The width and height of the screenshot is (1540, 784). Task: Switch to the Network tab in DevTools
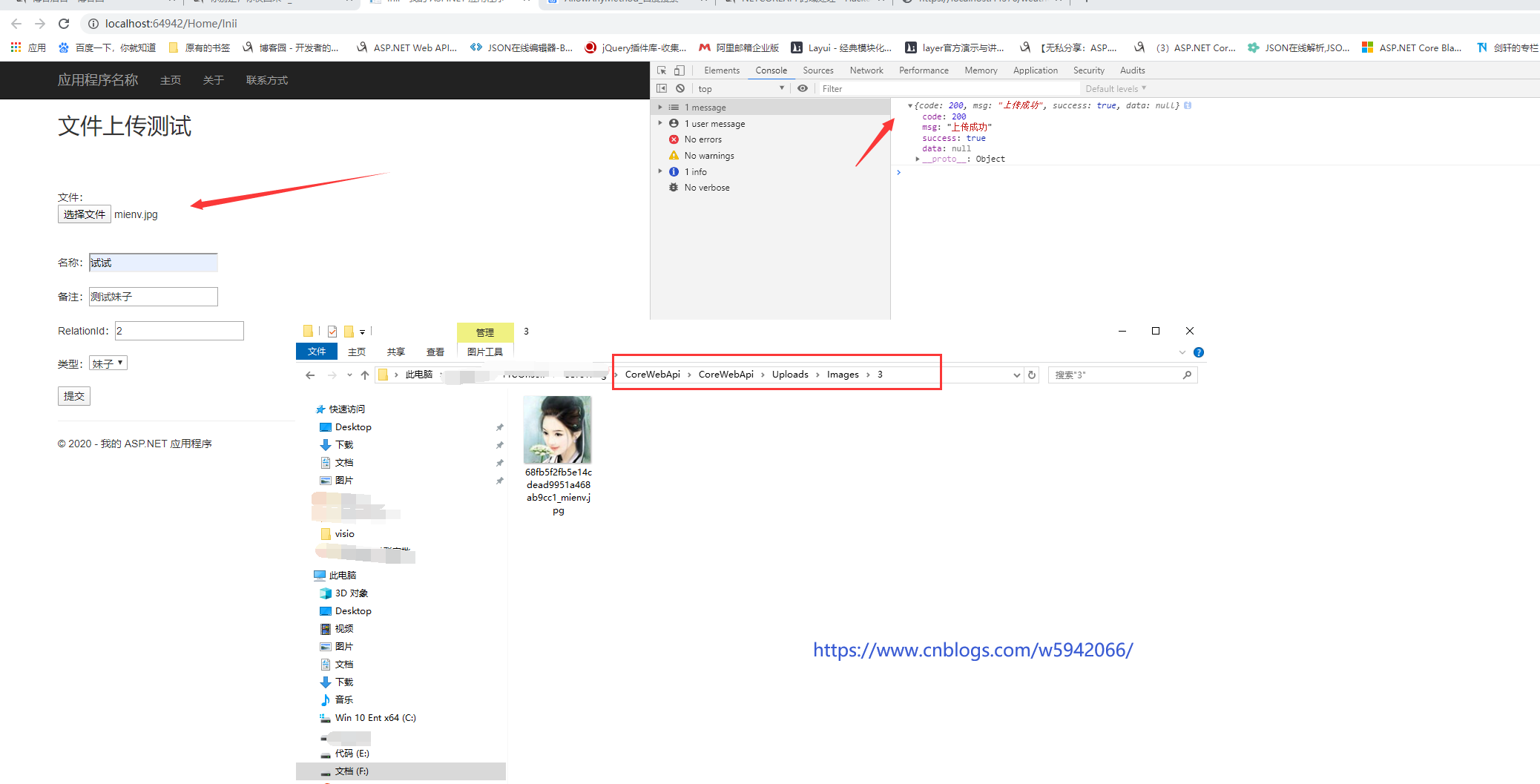866,70
